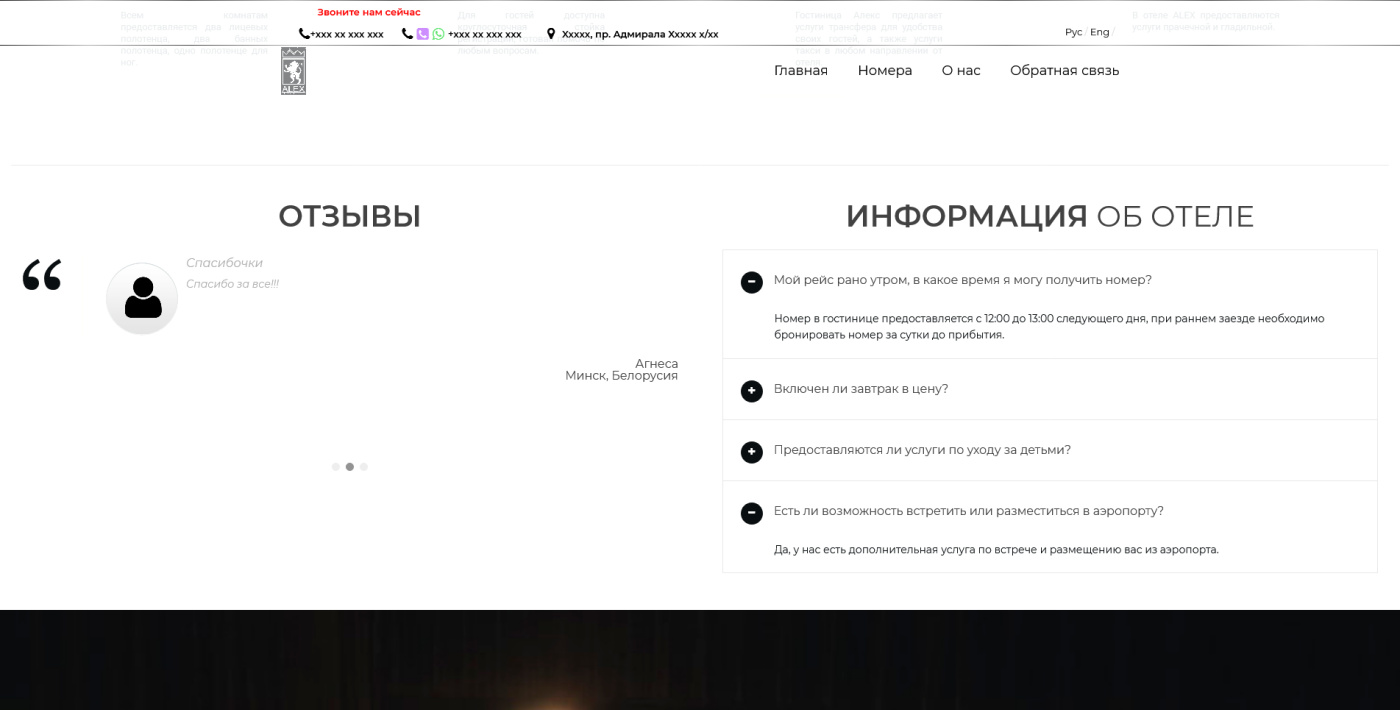Switch language to Рус
This screenshot has height=710, width=1400.
pyautogui.click(x=1073, y=32)
